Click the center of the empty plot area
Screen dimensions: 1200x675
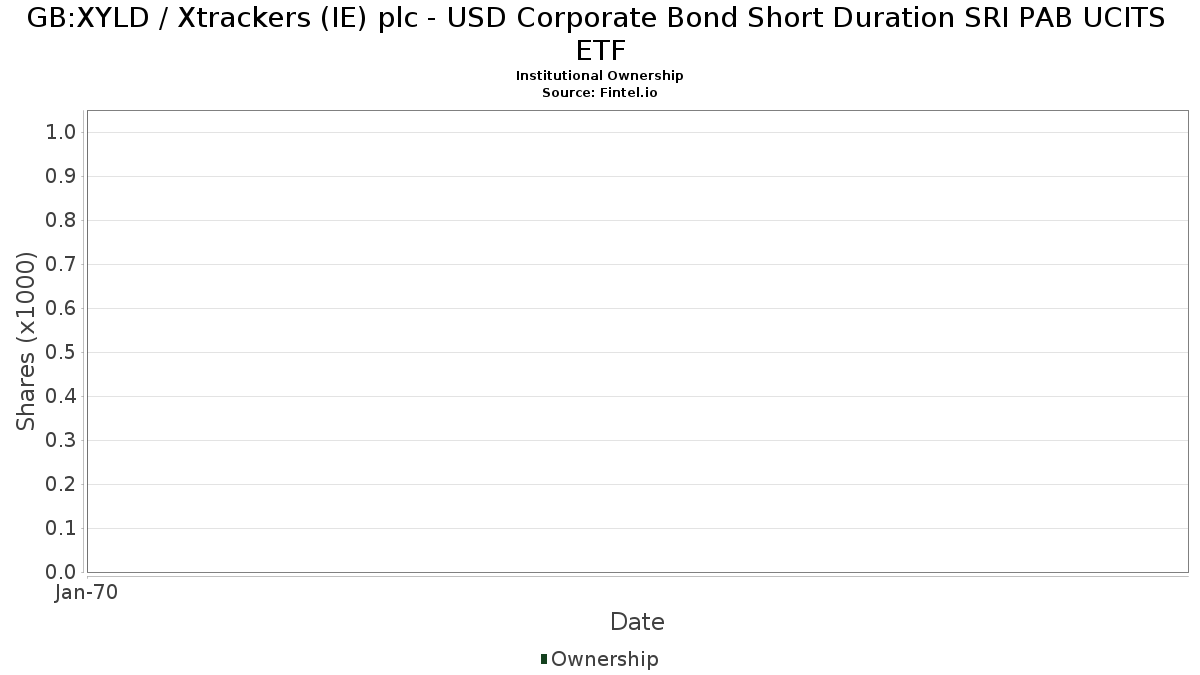tap(637, 341)
